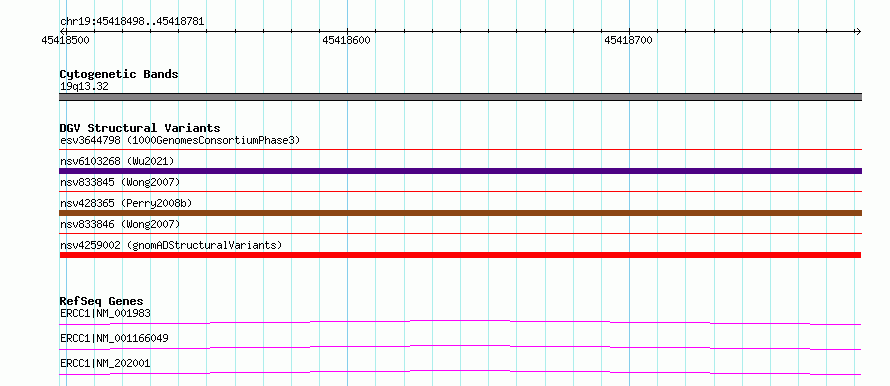Click ERCC1|NM_001166049 transcript label
This screenshot has width=890, height=386.
coord(114,338)
